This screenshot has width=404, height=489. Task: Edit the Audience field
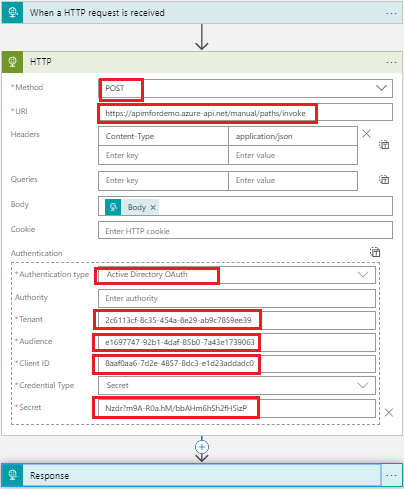(x=237, y=342)
